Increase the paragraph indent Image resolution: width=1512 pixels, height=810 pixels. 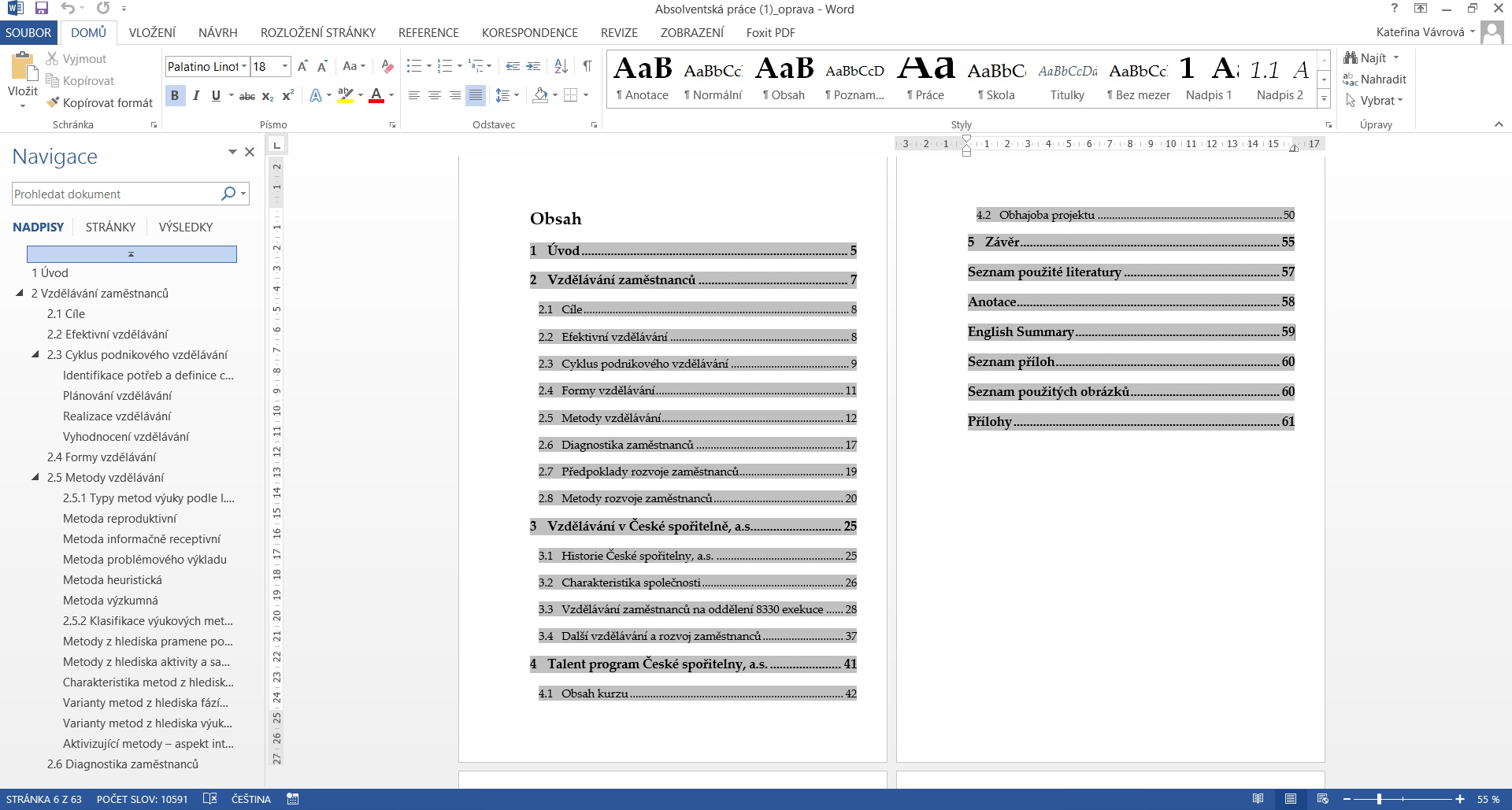pos(533,67)
